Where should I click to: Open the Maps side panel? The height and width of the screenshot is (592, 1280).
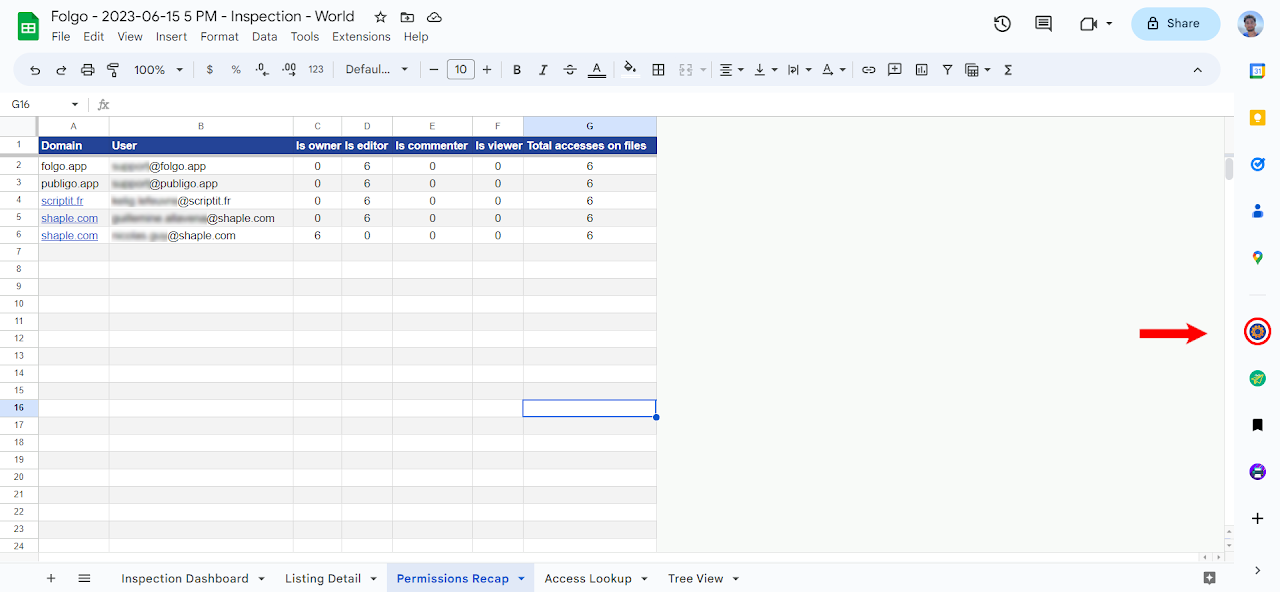coord(1258,258)
